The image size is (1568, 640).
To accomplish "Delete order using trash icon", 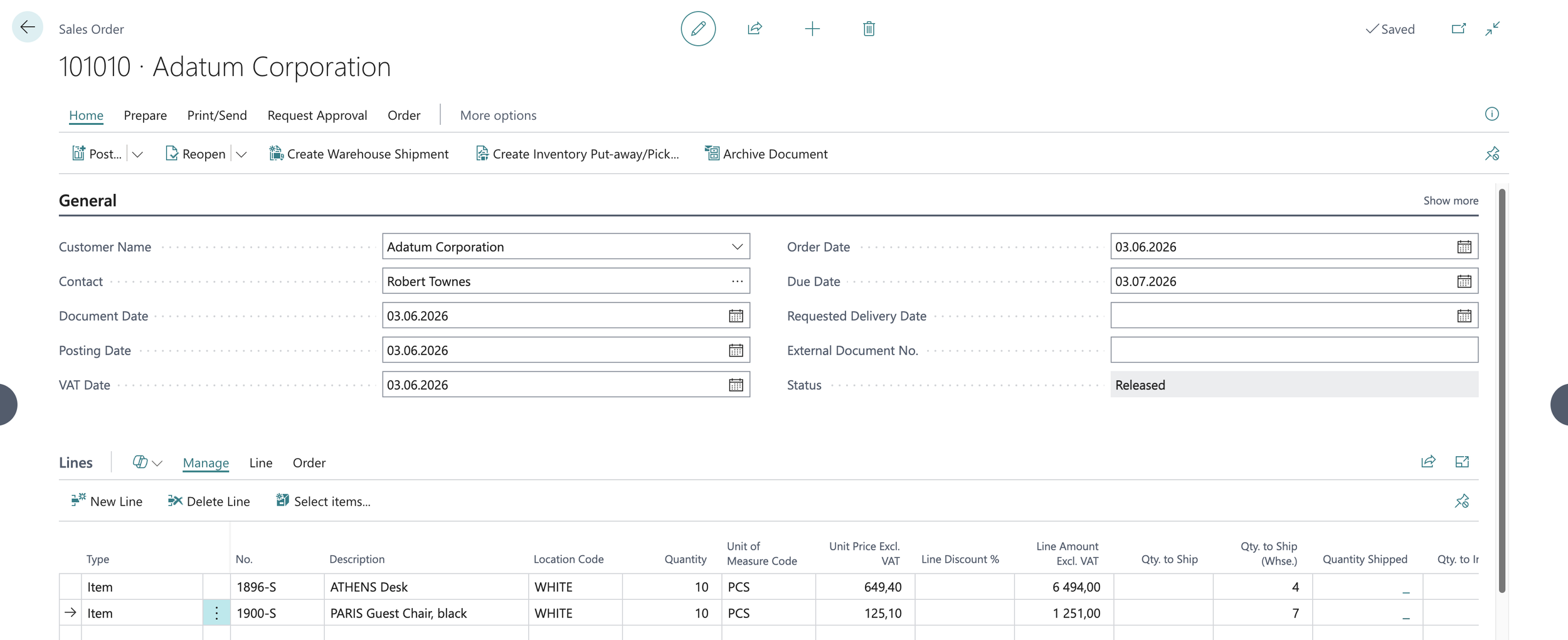I will (x=869, y=28).
